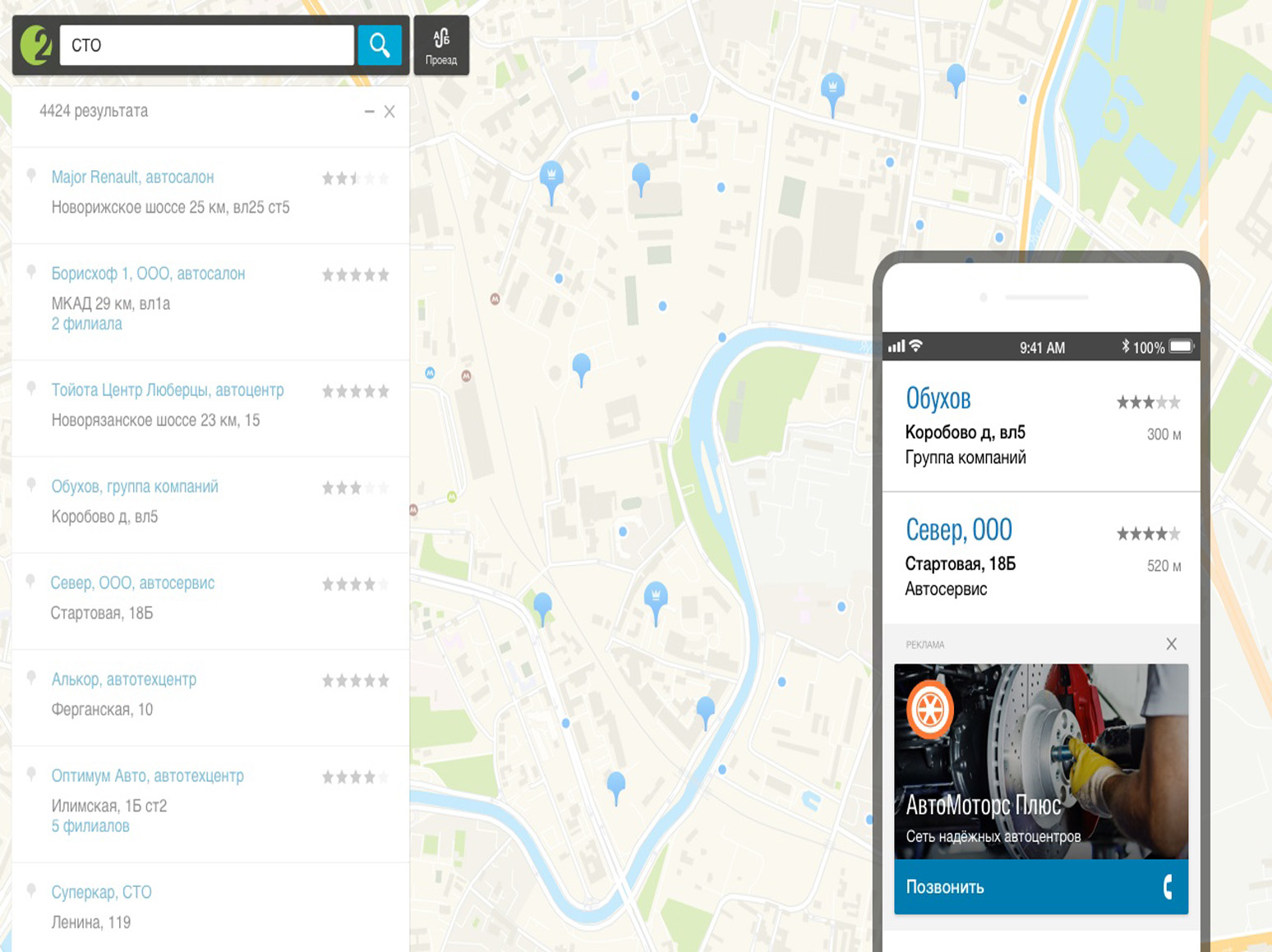Click the green 2GIS logo
Screen dimensions: 1272x952
coord(36,45)
